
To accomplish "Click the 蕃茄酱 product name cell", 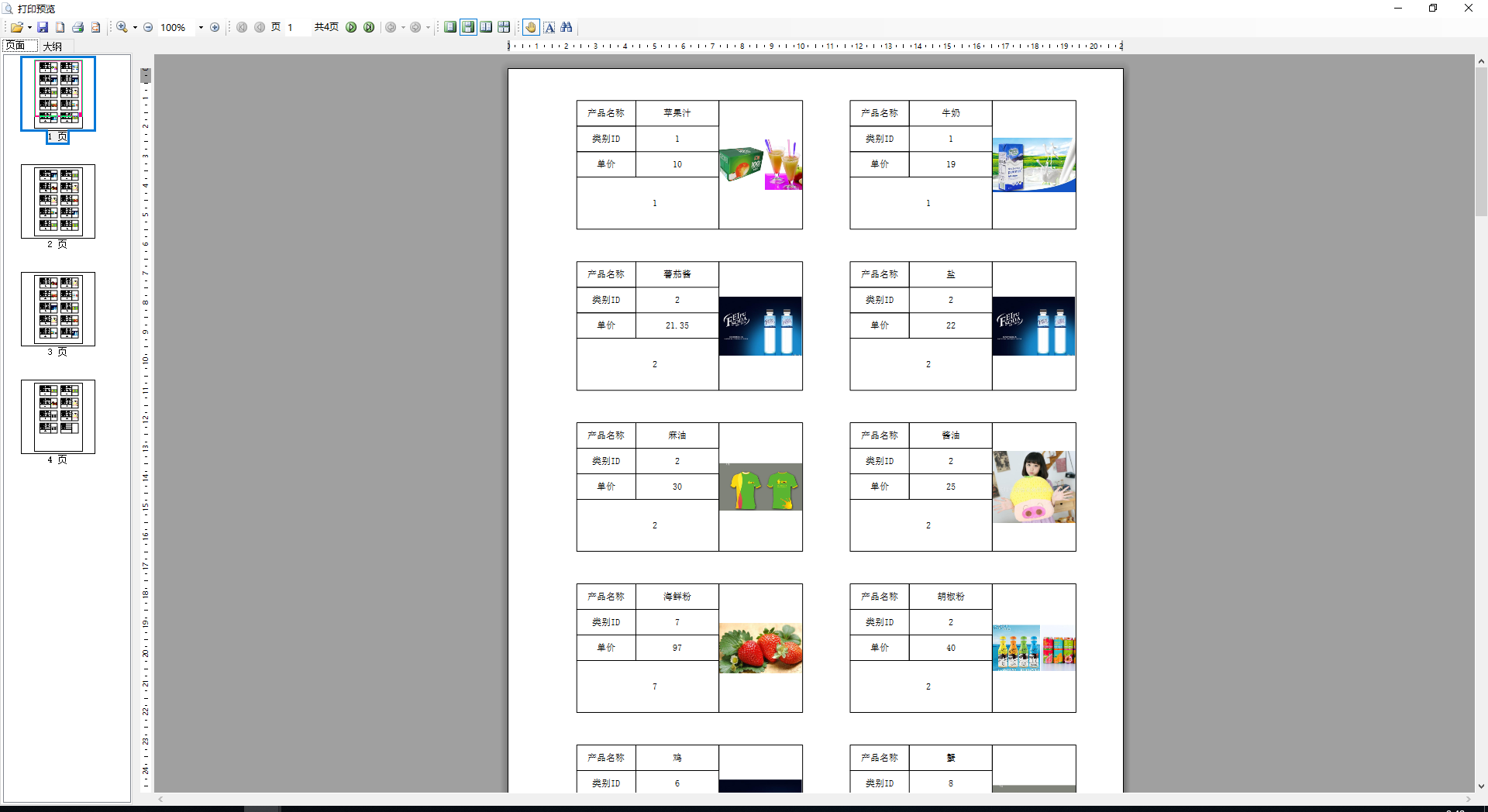I will [677, 274].
